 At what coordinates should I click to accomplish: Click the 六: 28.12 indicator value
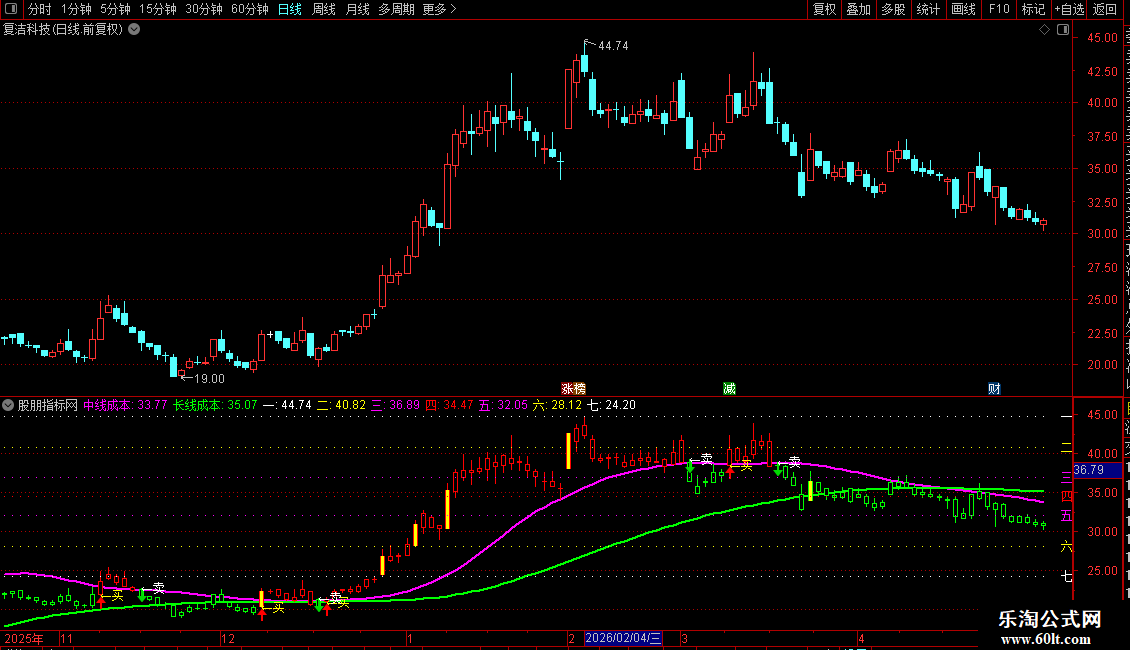click(x=557, y=405)
